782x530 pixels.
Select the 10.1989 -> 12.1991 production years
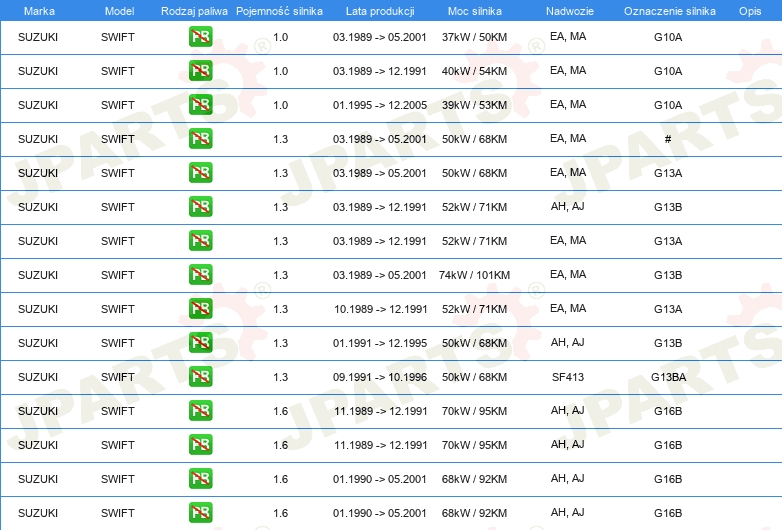click(381, 309)
